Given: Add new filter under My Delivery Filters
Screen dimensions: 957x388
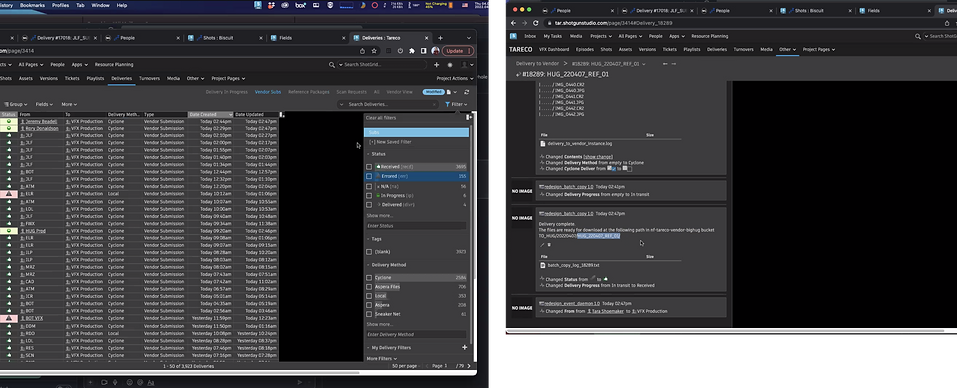Looking at the screenshot, I should click(x=464, y=347).
